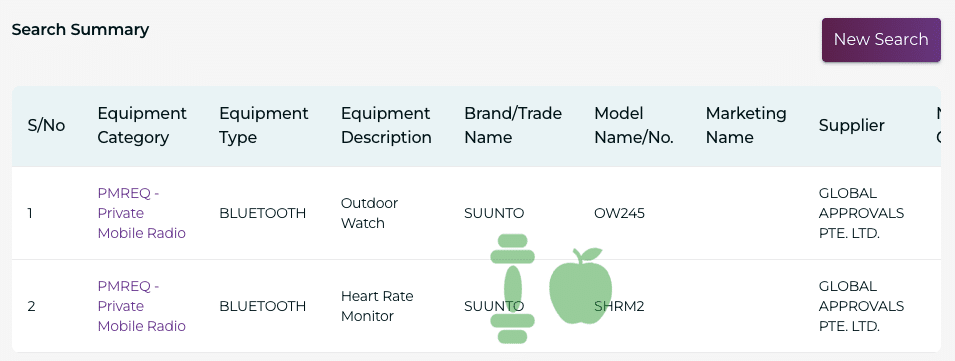Screen dimensions: 955x361
Task: Click model number OW245
Action: (x=619, y=213)
